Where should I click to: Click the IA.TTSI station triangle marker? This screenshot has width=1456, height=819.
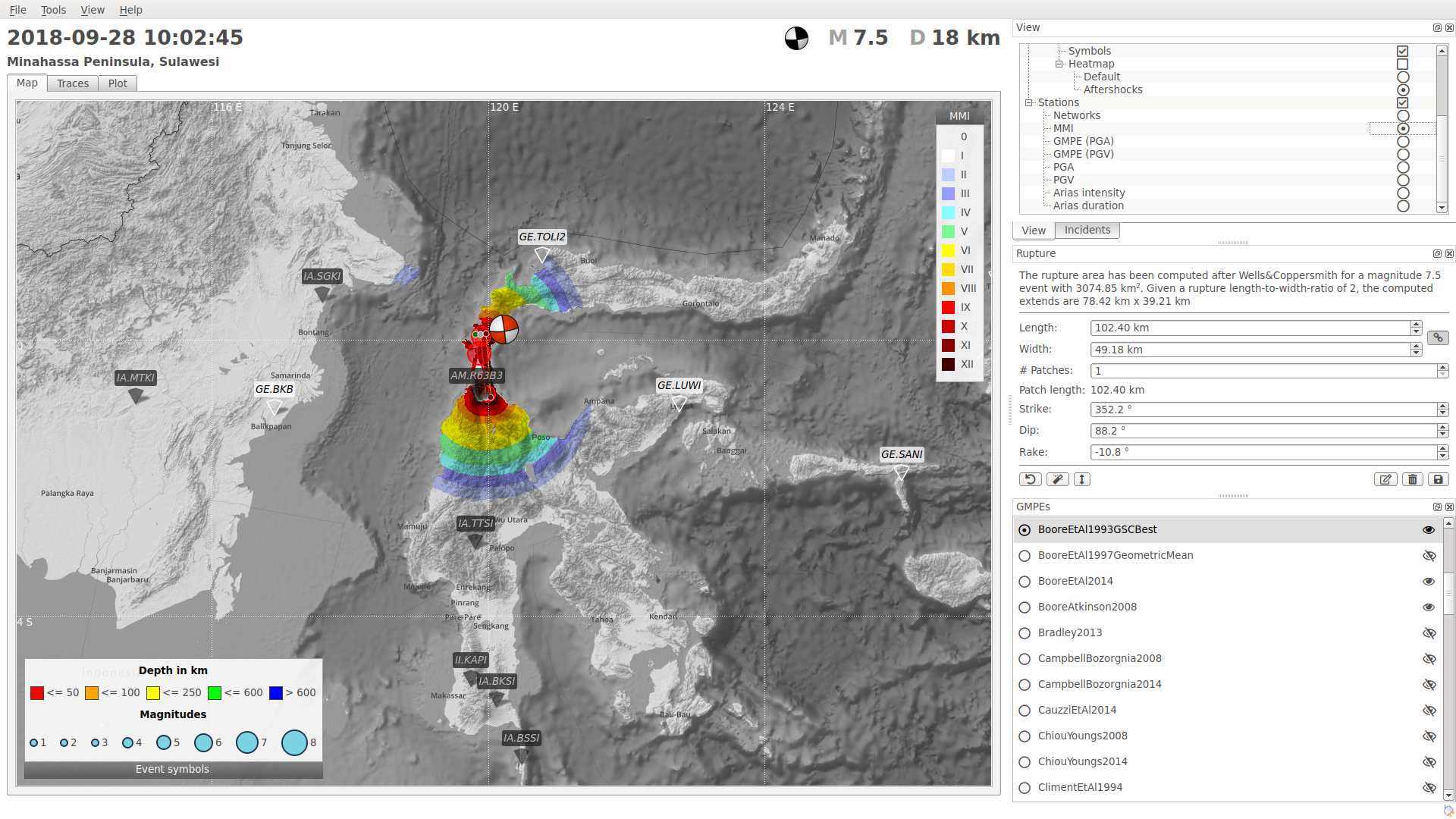pos(475,541)
